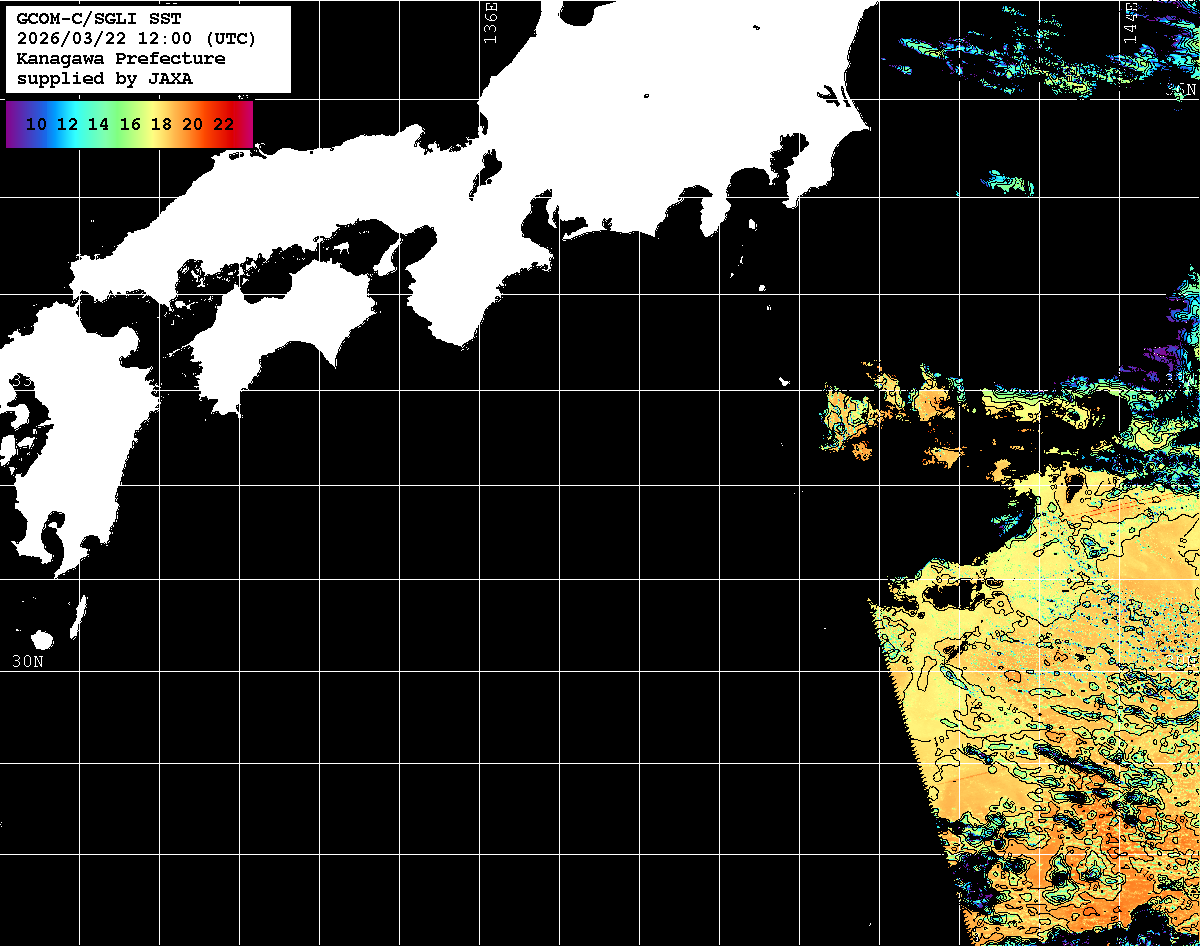Click the Kanagawa Prefecture label
This screenshot has height=946, width=1200.
(121, 59)
